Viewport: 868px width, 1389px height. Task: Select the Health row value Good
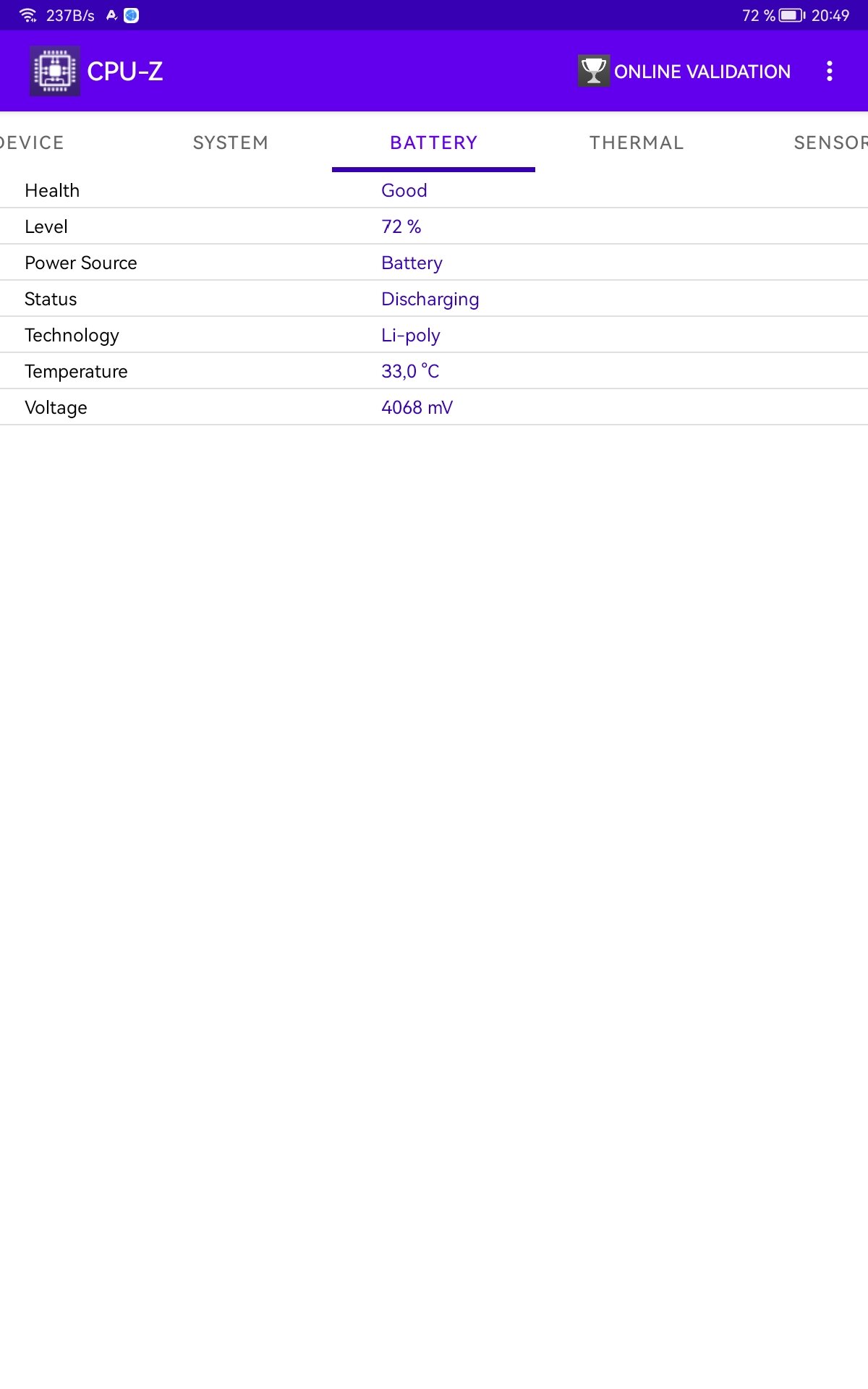coord(404,190)
